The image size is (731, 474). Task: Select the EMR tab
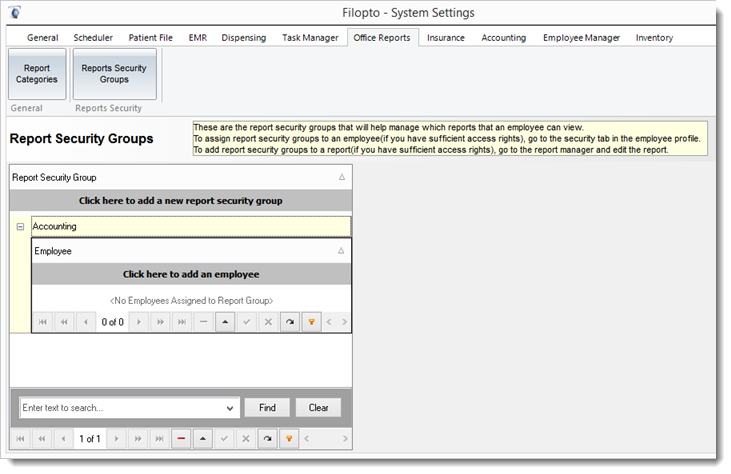[x=198, y=38]
